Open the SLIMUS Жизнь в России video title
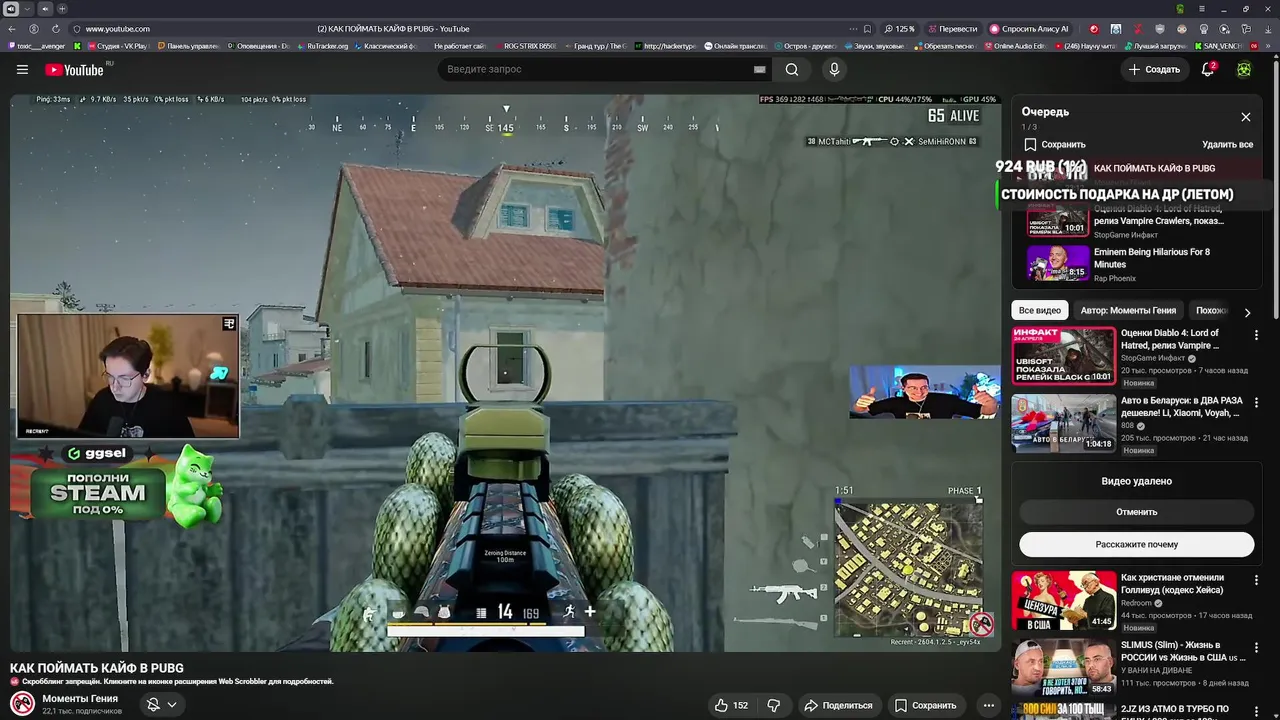 pyautogui.click(x=1183, y=651)
